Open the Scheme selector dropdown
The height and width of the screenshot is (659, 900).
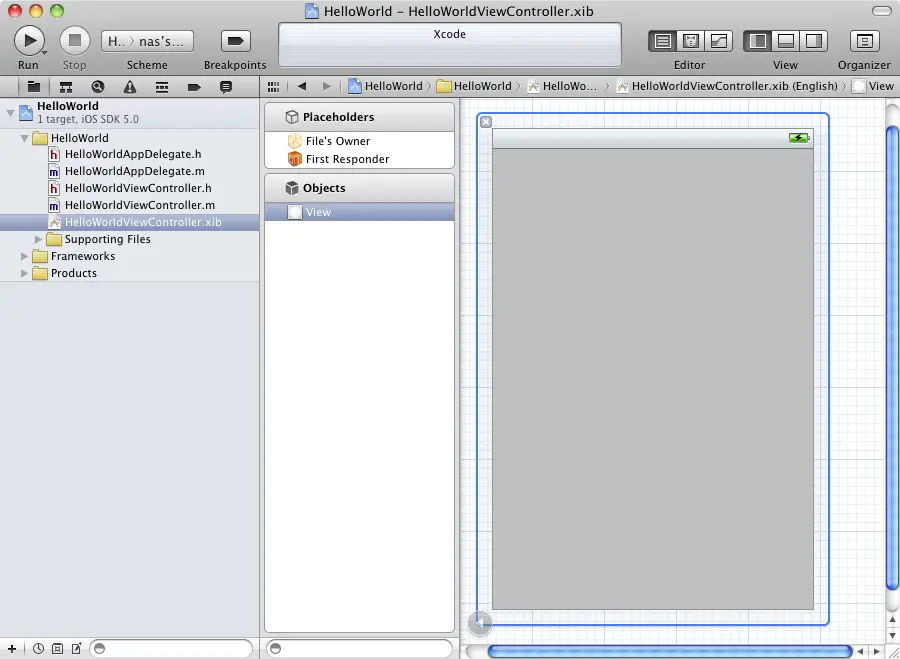coord(147,41)
